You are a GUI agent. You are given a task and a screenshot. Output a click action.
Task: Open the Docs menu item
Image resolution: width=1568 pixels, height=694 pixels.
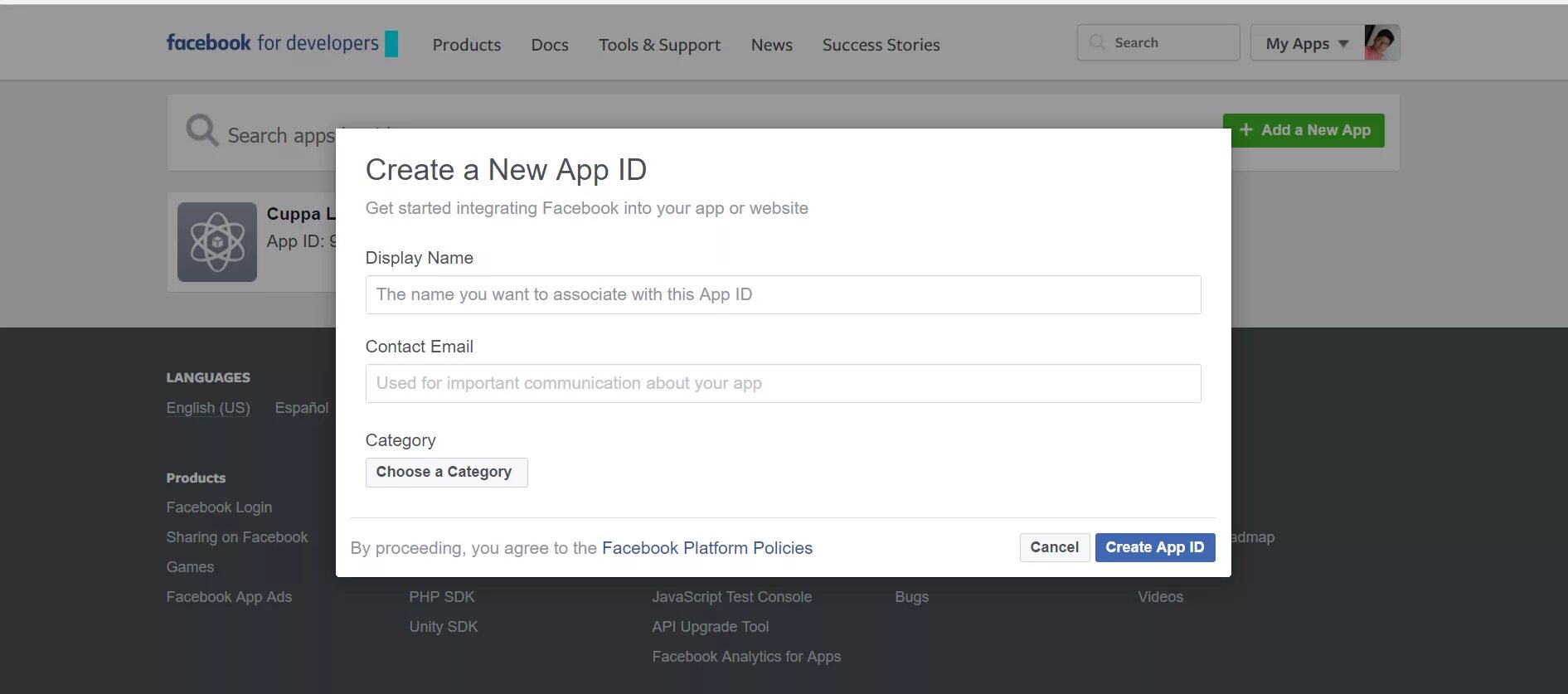(x=550, y=45)
